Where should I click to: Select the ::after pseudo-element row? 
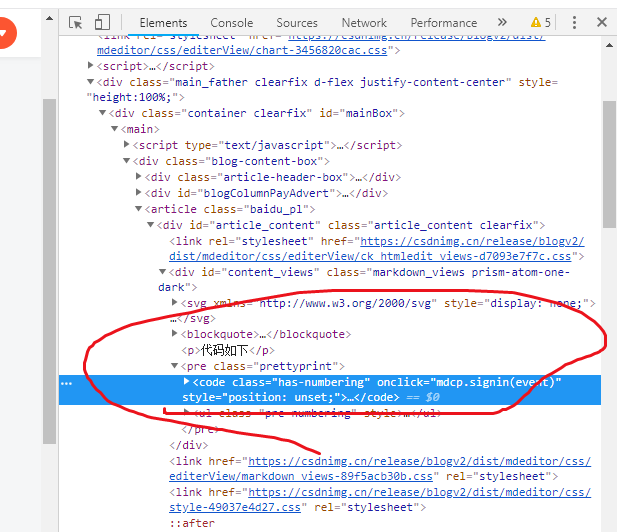pyautogui.click(x=192, y=523)
